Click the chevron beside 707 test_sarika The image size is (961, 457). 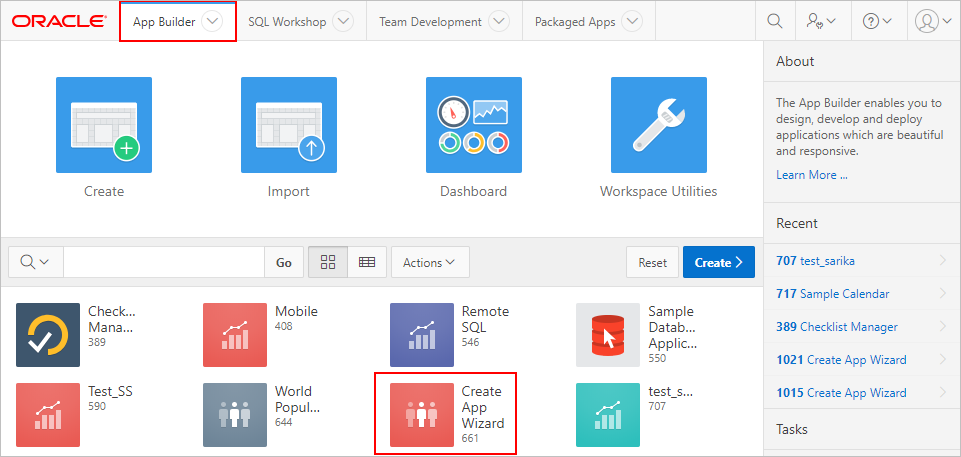(943, 261)
